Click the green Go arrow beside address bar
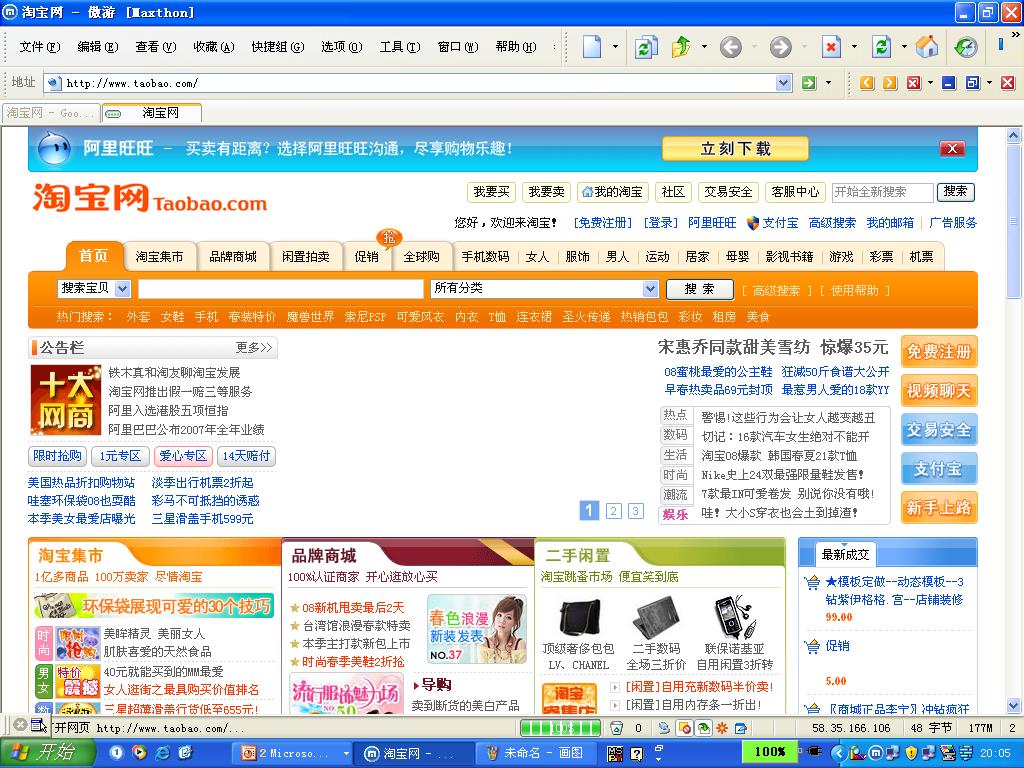 tap(808, 83)
